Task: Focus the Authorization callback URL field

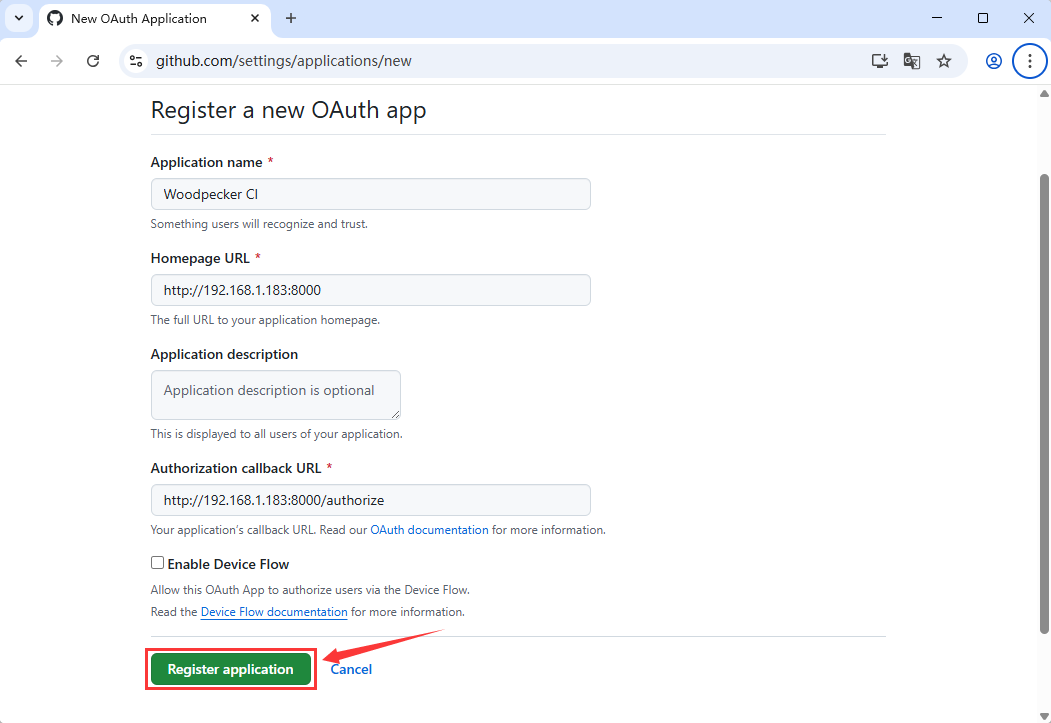Action: tap(371, 500)
